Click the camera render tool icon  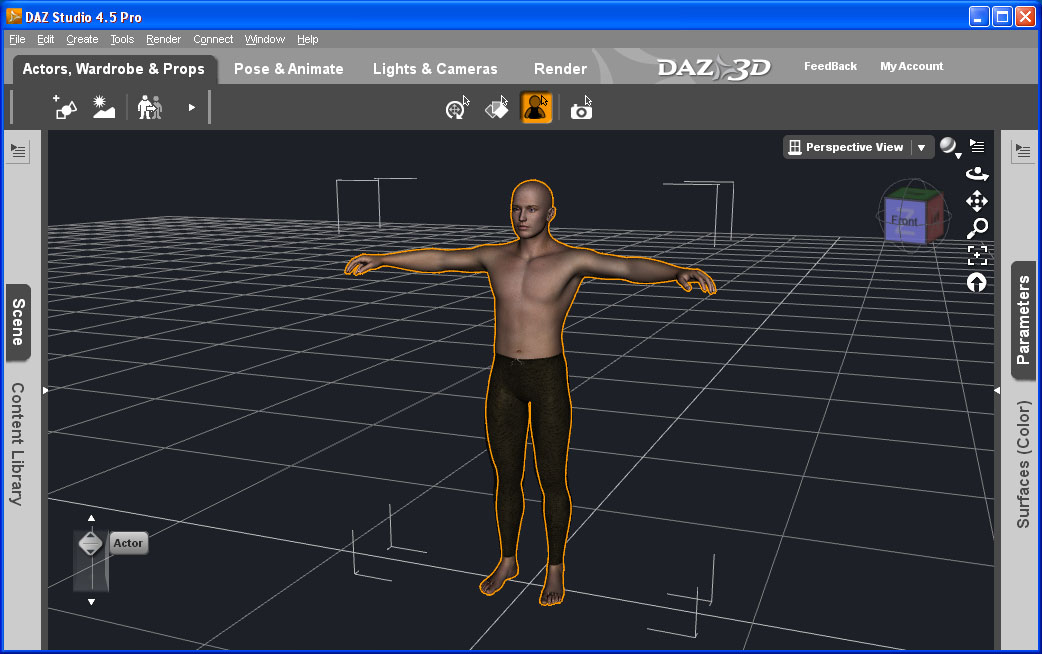tap(581, 108)
